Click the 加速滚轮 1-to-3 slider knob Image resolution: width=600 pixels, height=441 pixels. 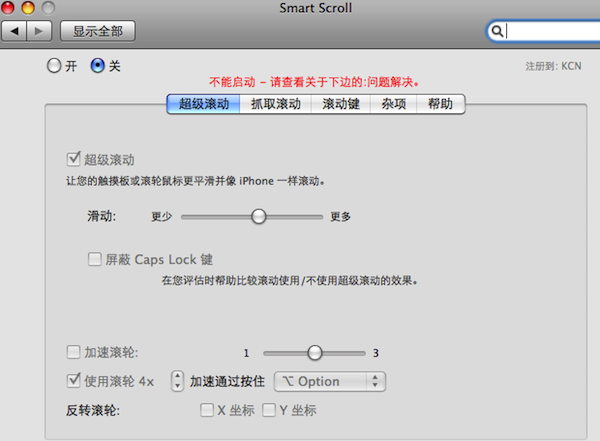tap(315, 353)
